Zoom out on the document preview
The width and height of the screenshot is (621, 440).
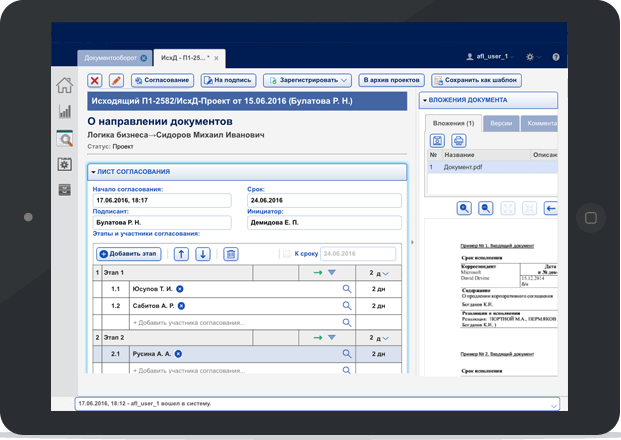tap(486, 208)
